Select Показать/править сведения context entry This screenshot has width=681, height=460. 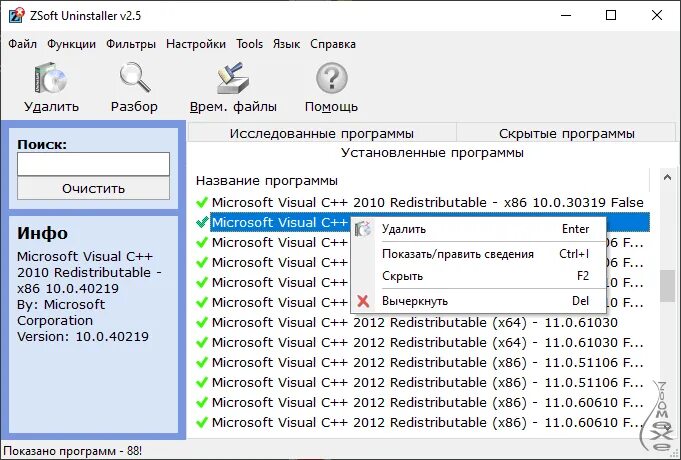[x=478, y=254]
